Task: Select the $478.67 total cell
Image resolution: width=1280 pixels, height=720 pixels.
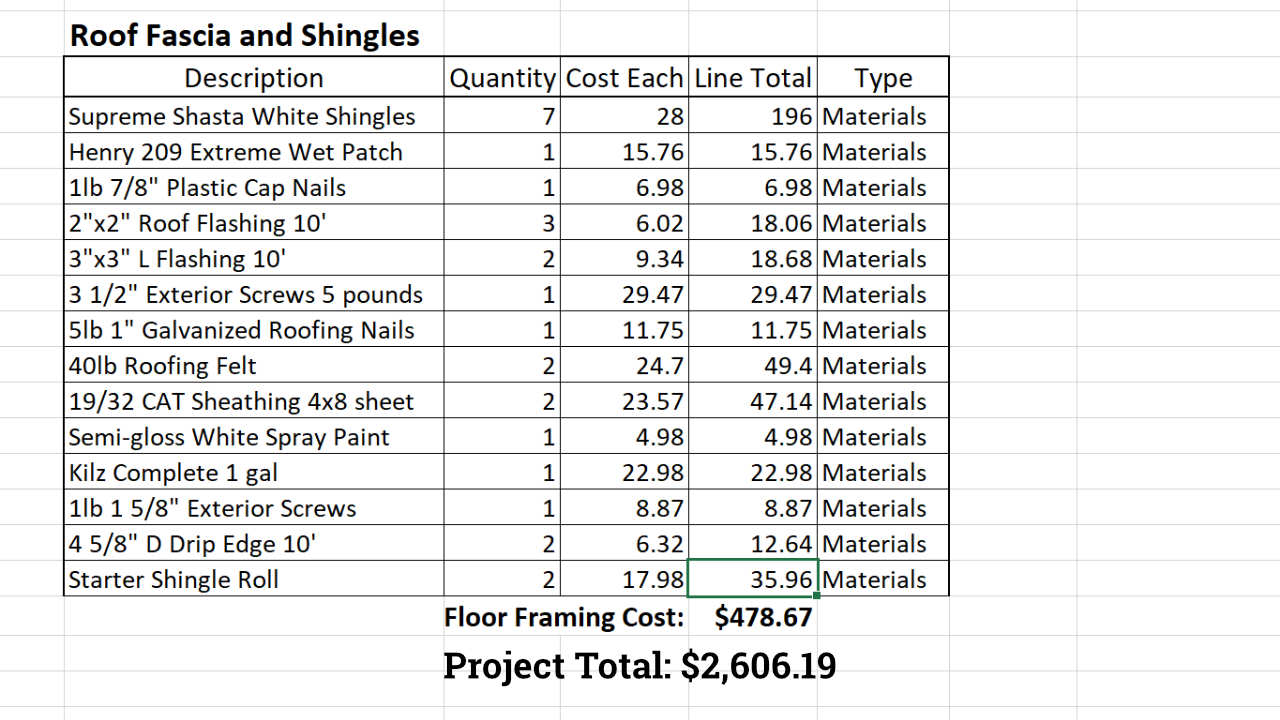Action: tap(762, 617)
